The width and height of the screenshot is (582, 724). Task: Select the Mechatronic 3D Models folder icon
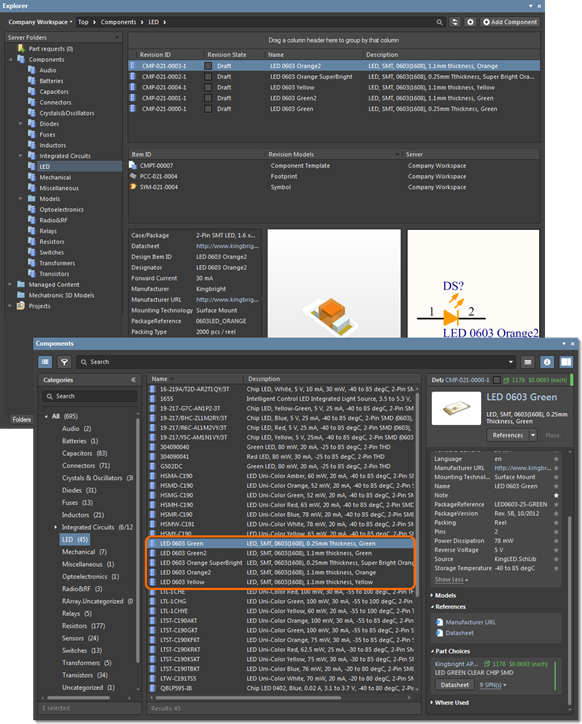[21, 295]
